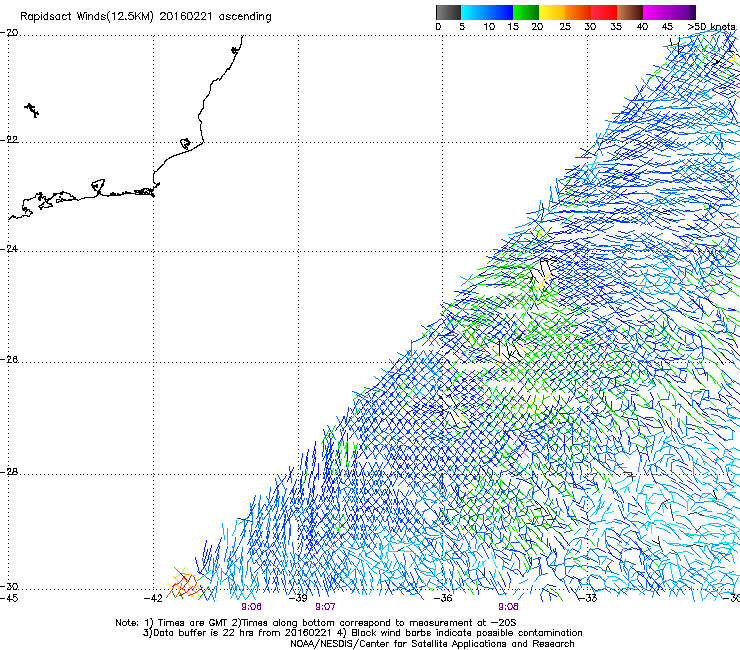740x650 pixels.
Task: Click the purple '9:07' time marker
Action: (x=325, y=607)
